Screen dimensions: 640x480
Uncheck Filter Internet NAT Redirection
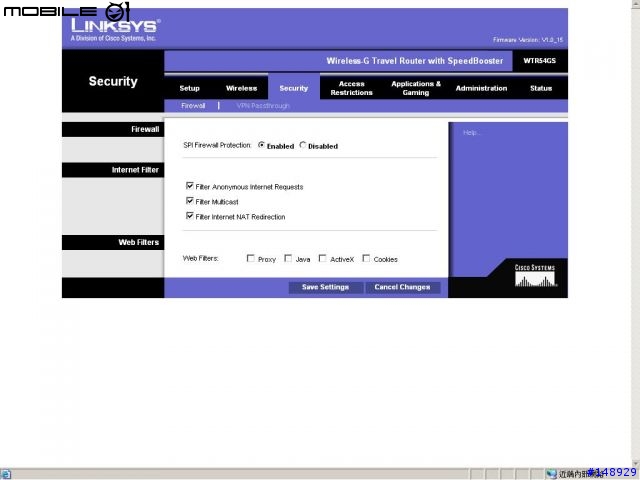(x=190, y=216)
